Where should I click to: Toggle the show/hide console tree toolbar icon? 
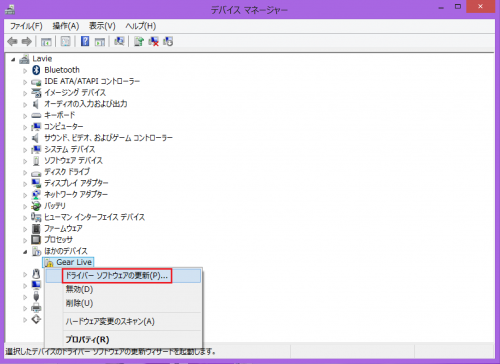point(46,42)
